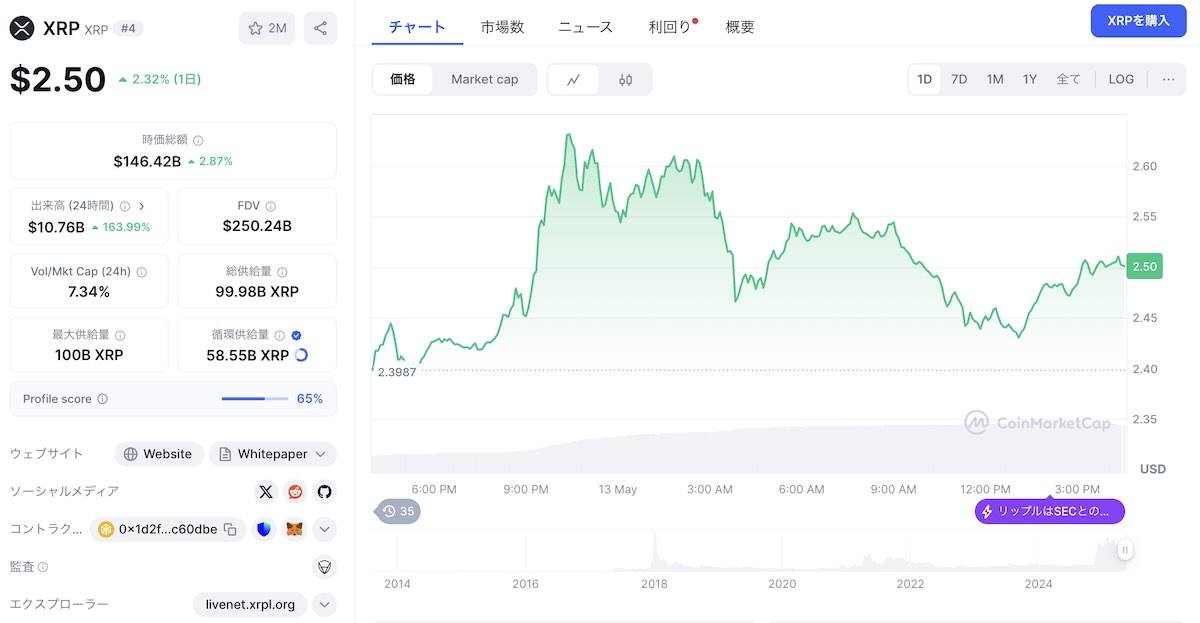Click the blue verified badge on 循環供給量
Viewport: 1200px width, 623px height.
pos(297,336)
